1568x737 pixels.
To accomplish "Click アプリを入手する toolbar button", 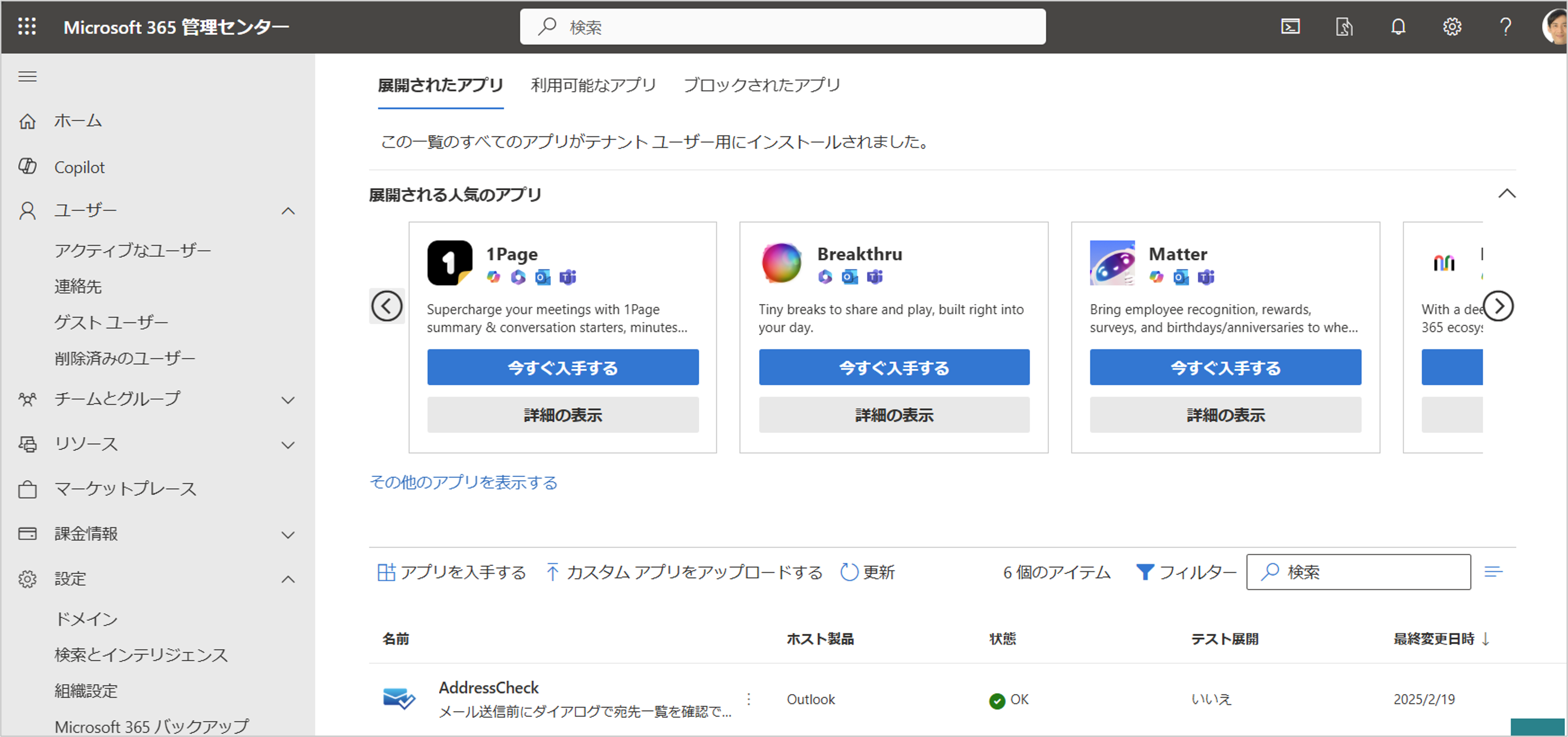I will pos(452,572).
